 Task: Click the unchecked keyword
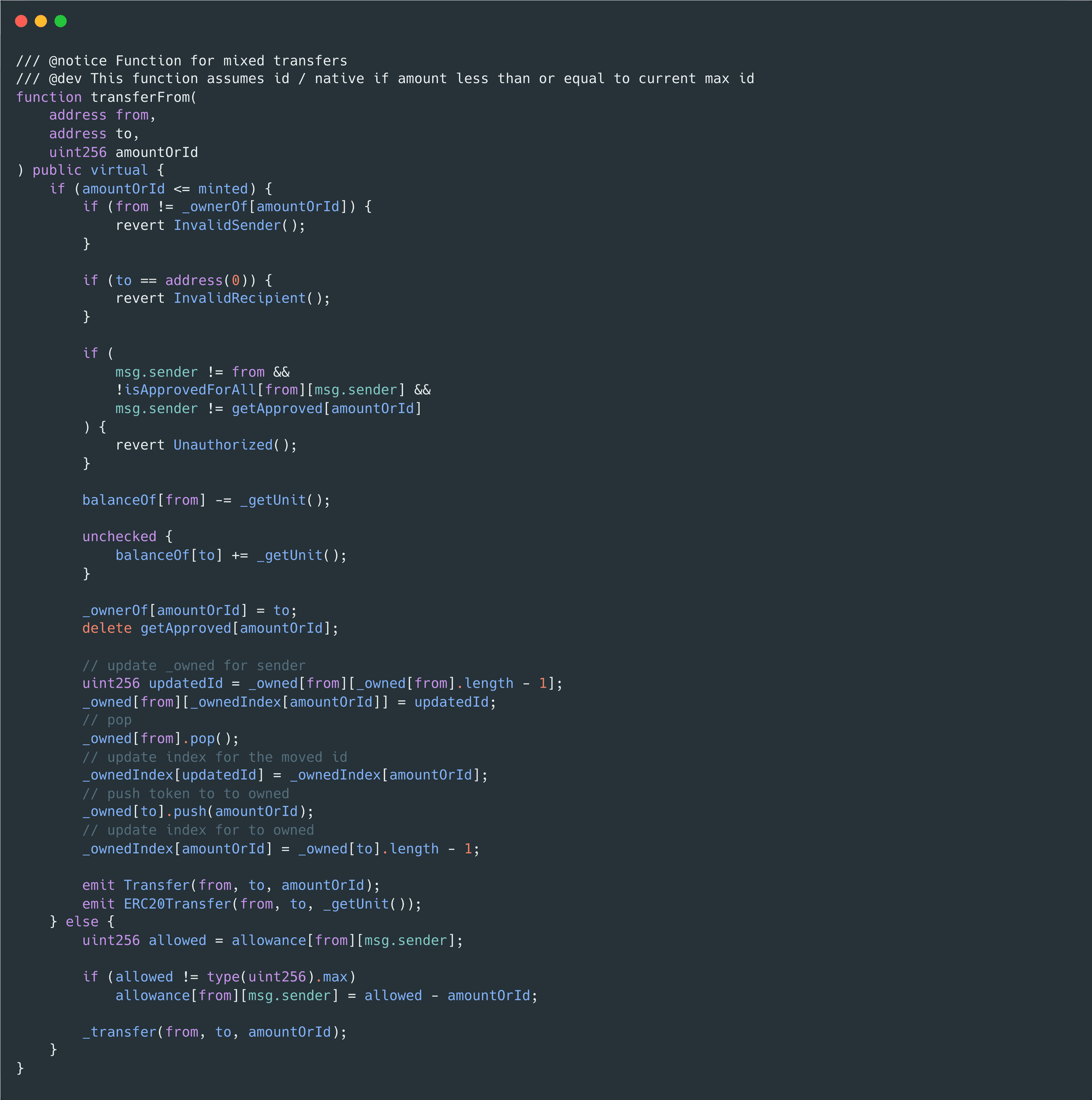click(x=120, y=537)
